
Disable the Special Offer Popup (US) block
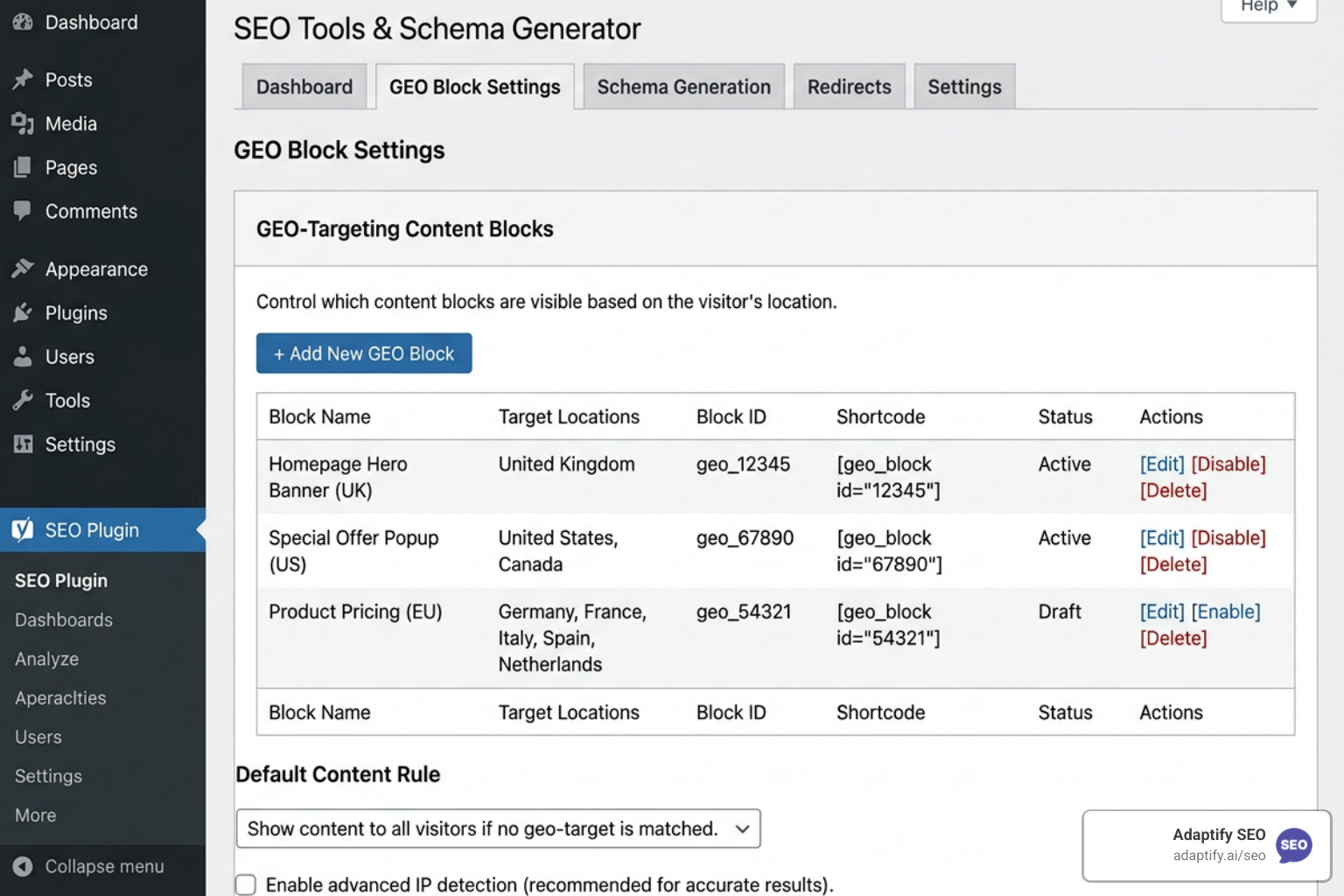point(1228,537)
